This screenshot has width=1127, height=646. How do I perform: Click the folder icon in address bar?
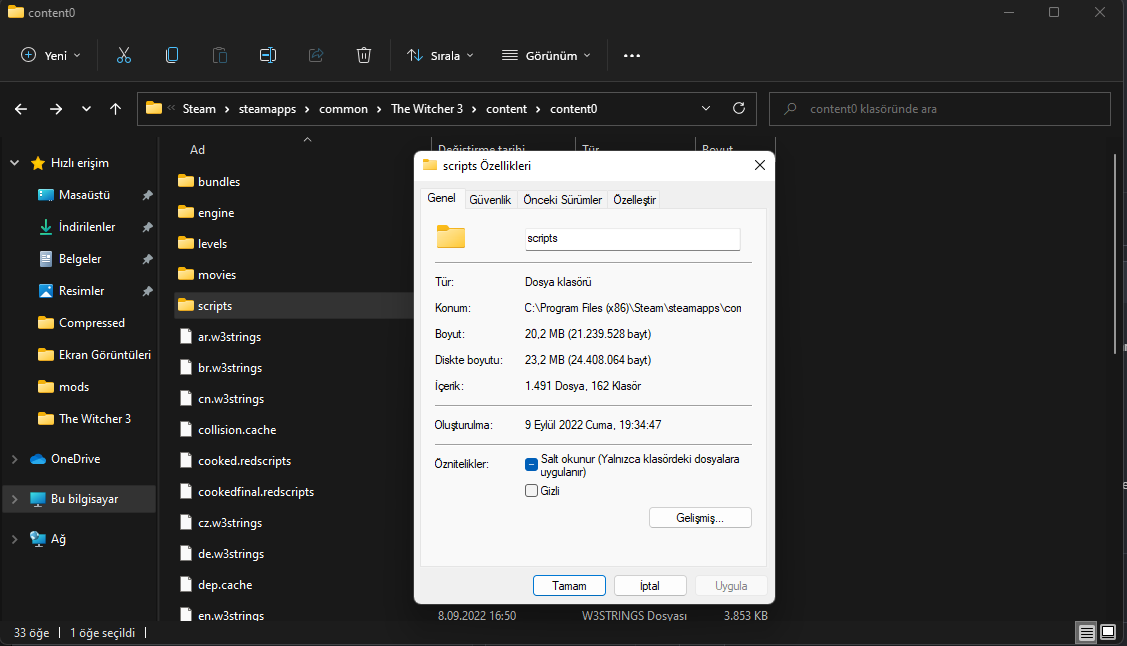point(154,109)
